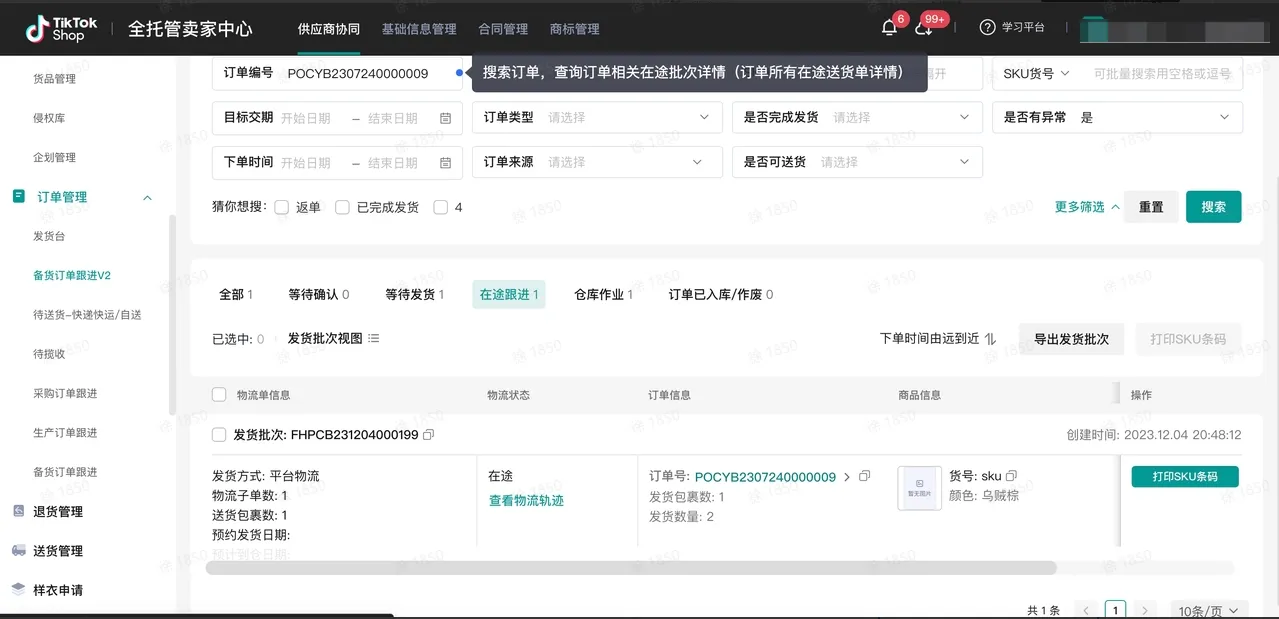The width and height of the screenshot is (1279, 619).
Task: Select the 发货批次 FHPCB231204000199 row checkbox
Action: click(219, 436)
